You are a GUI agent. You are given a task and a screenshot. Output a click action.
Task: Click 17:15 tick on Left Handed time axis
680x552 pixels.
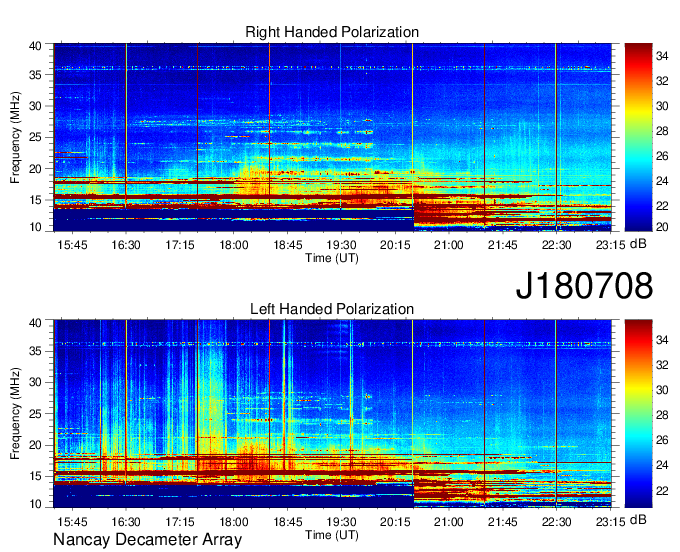(x=180, y=522)
